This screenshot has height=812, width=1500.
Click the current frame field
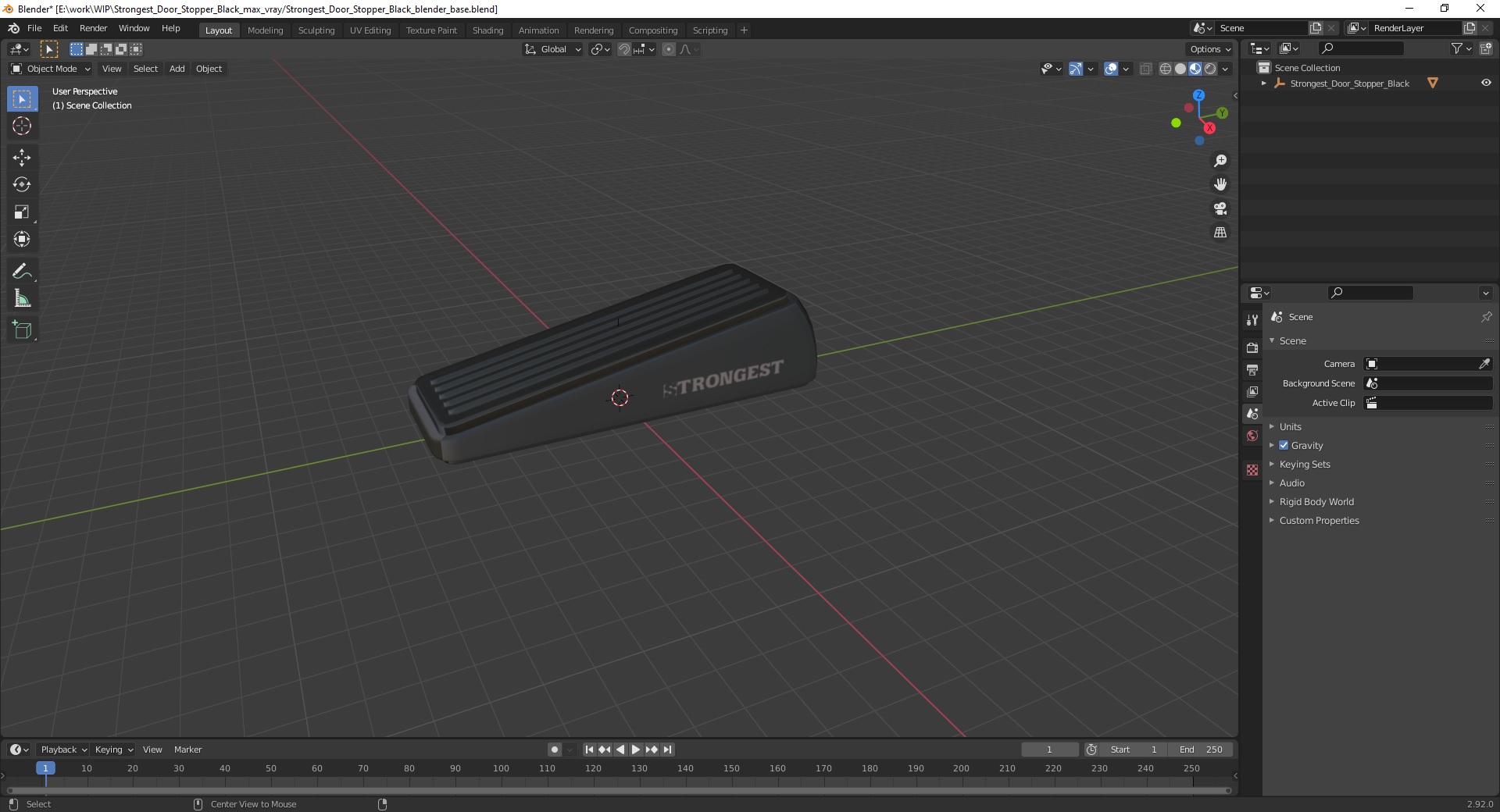[x=1049, y=750]
